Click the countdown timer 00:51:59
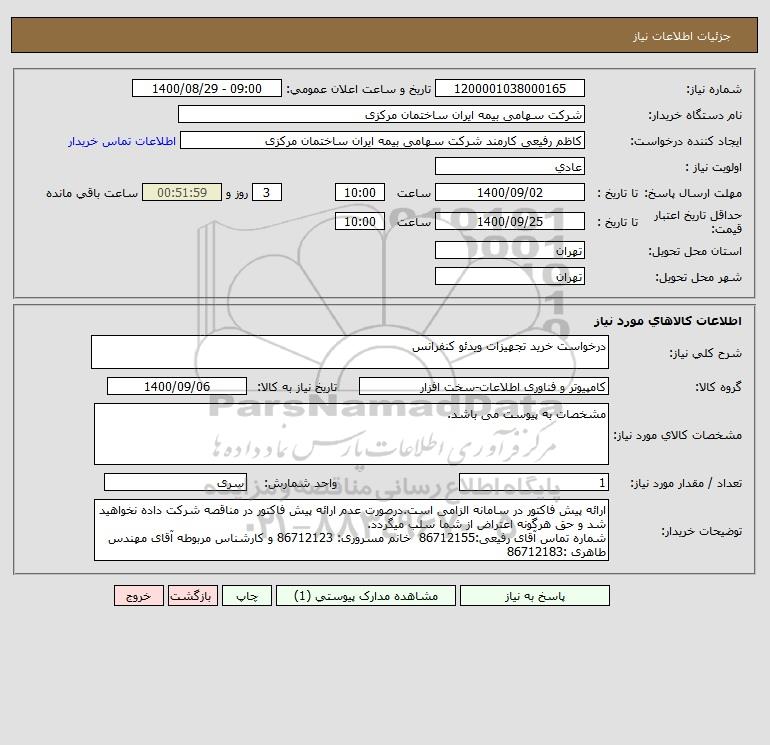Screen dimensions: 770x745 coord(182,193)
